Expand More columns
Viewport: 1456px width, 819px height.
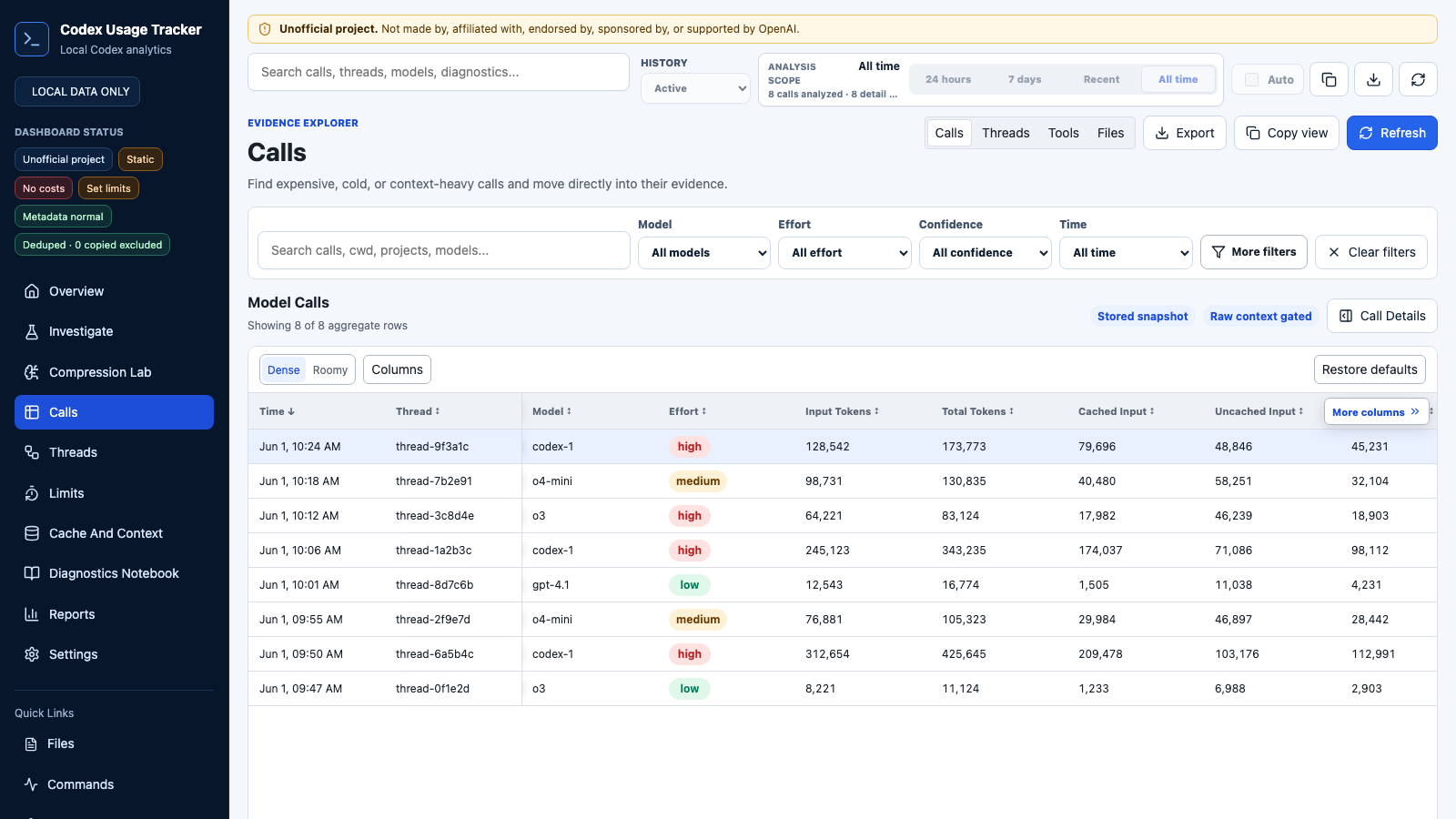[1376, 412]
